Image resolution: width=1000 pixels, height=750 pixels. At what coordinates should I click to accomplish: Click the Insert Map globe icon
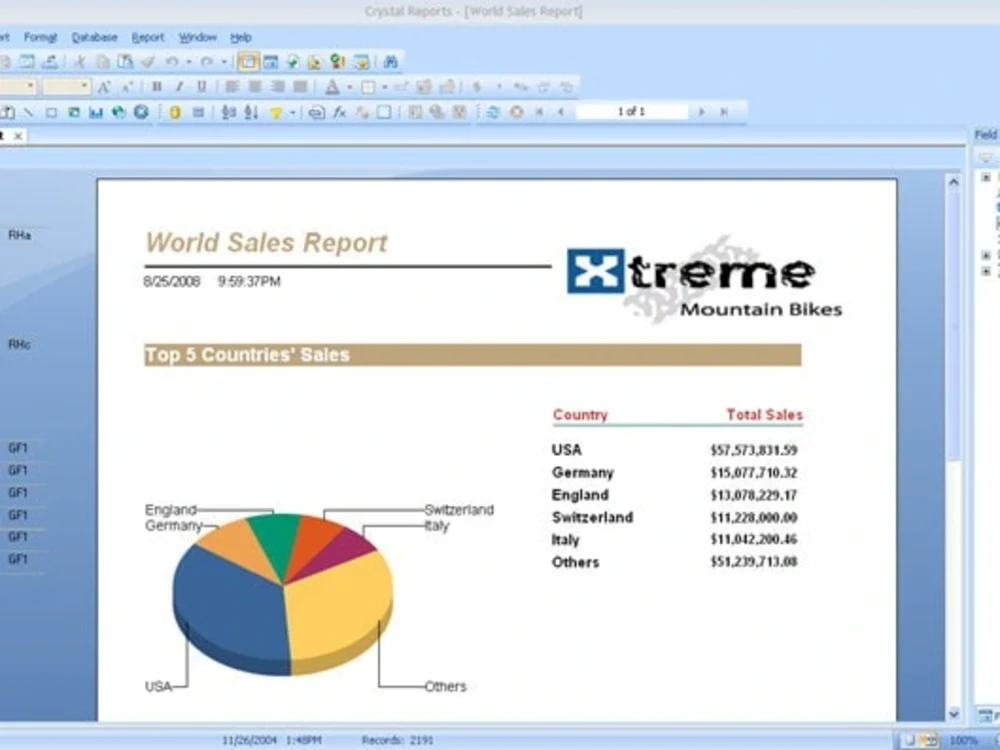click(x=119, y=112)
